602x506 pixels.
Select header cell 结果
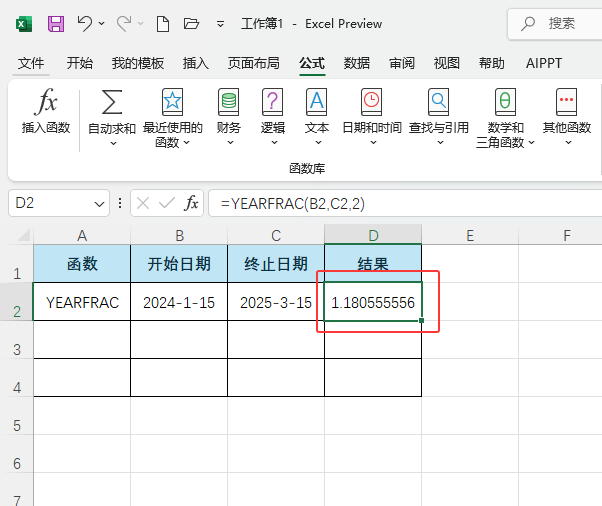tap(373, 264)
